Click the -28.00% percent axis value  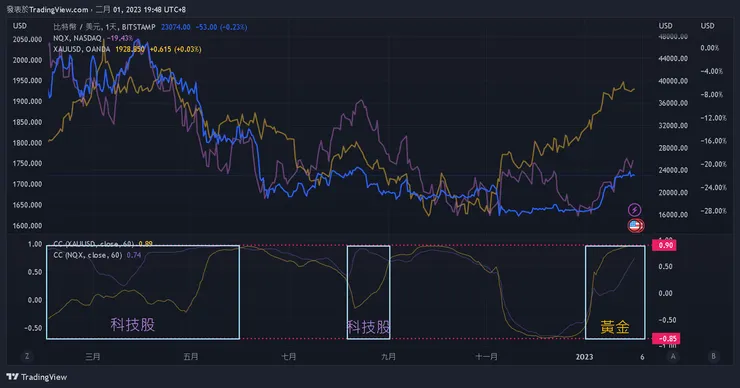[x=714, y=211]
